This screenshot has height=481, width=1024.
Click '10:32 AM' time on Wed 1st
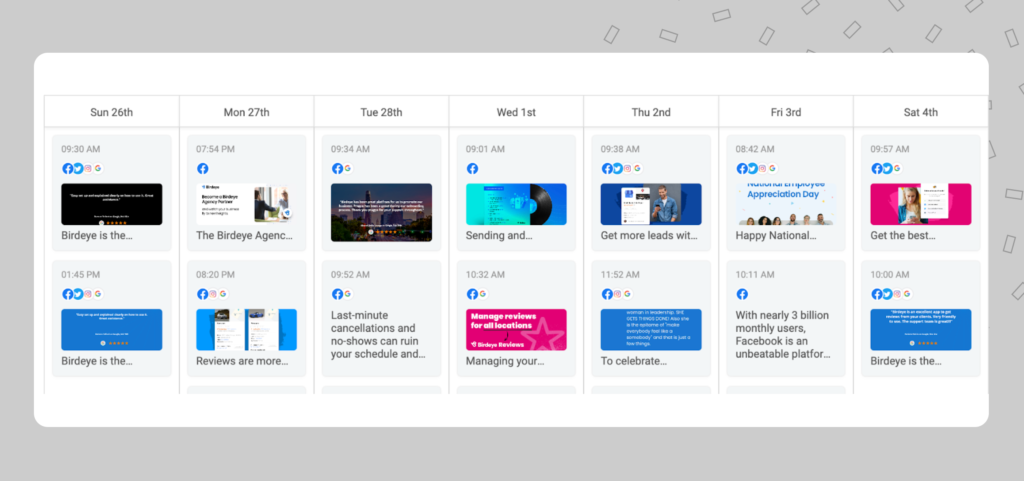(x=485, y=275)
